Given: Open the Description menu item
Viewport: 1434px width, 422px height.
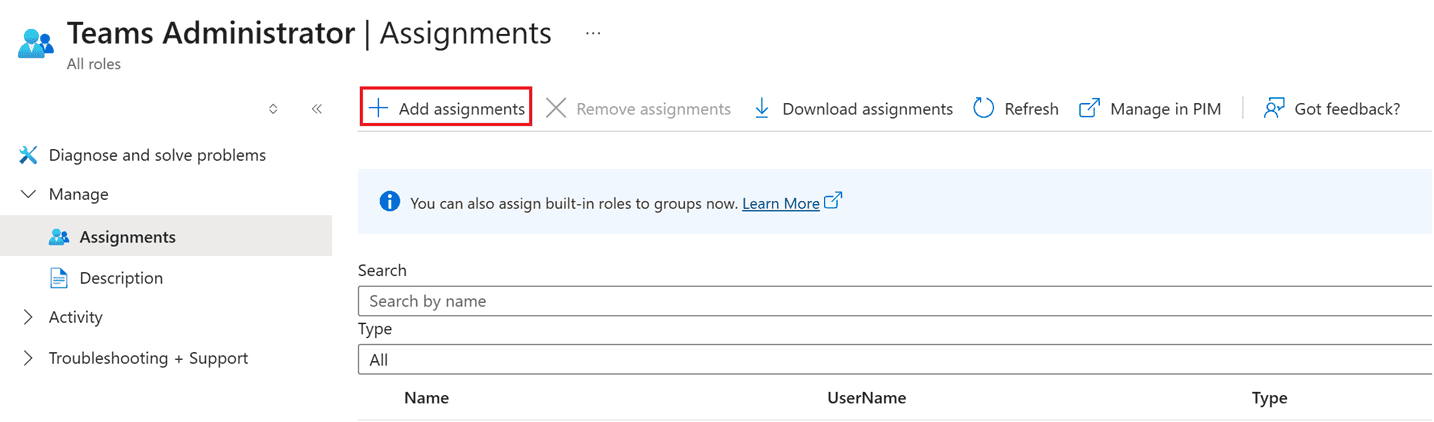Looking at the screenshot, I should [121, 278].
